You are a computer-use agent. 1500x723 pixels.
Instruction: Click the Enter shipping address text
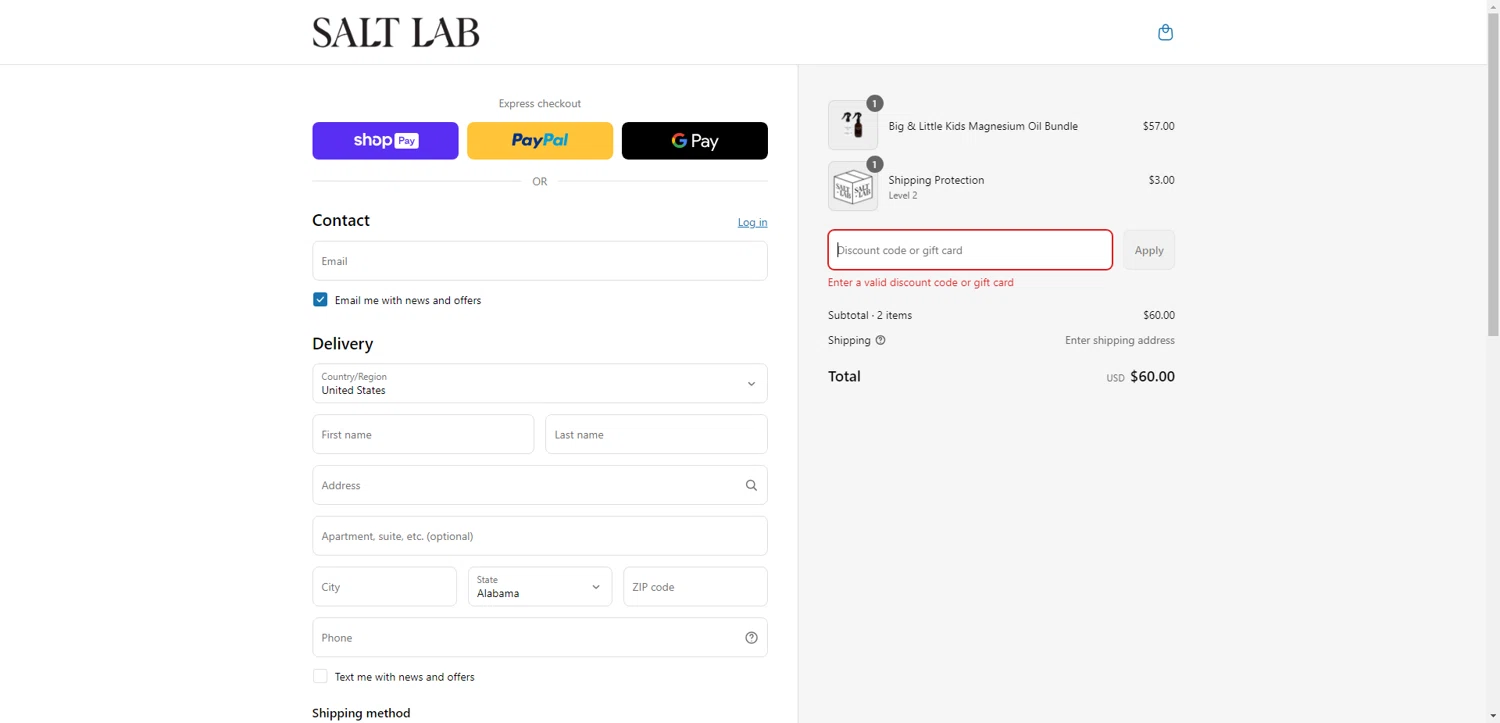coord(1120,340)
